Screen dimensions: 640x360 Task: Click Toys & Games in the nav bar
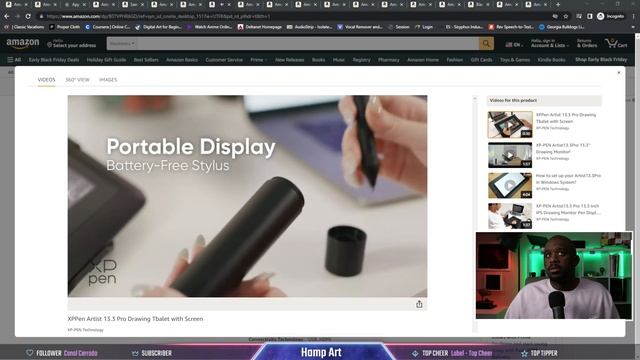pos(515,60)
